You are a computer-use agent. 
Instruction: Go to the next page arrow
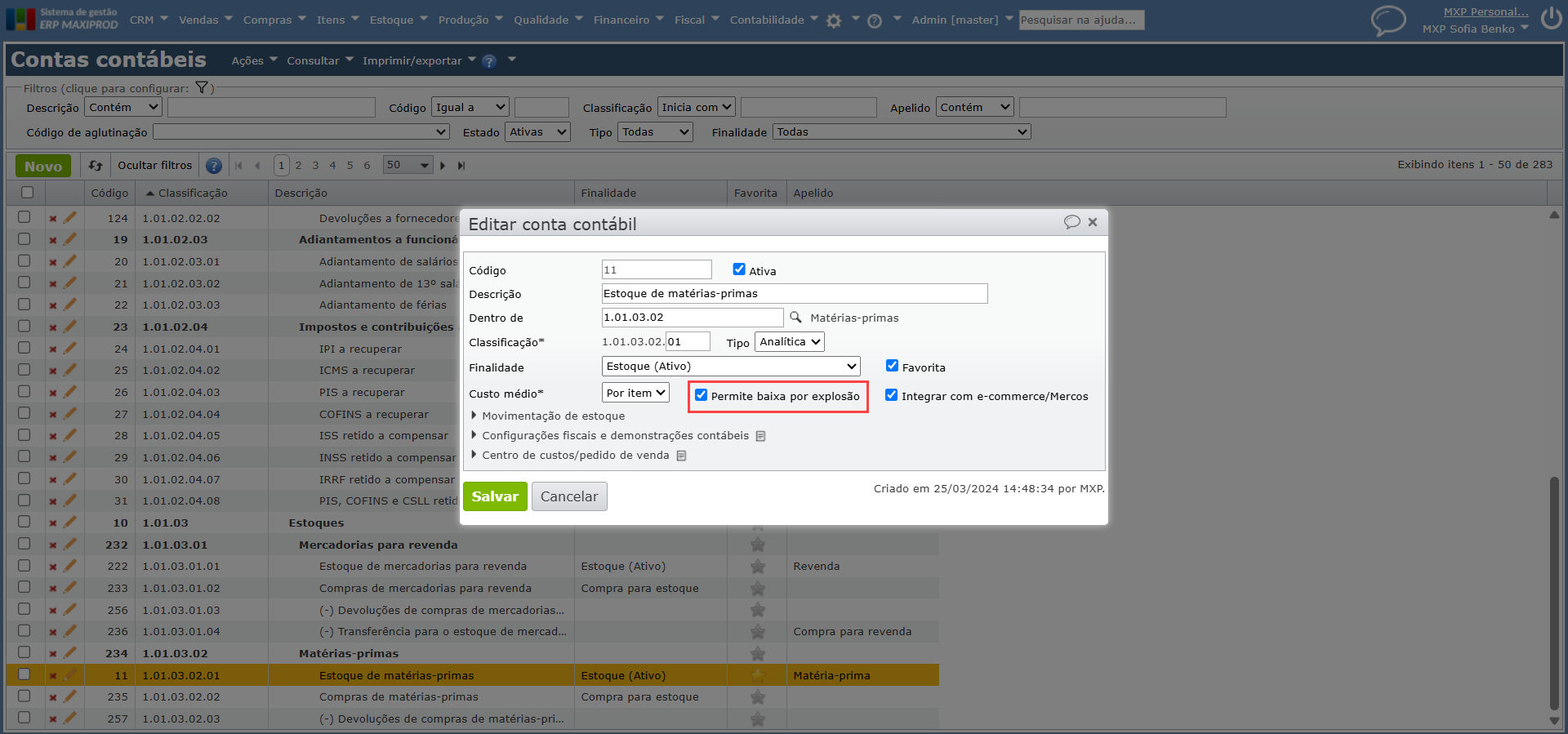coord(443,166)
